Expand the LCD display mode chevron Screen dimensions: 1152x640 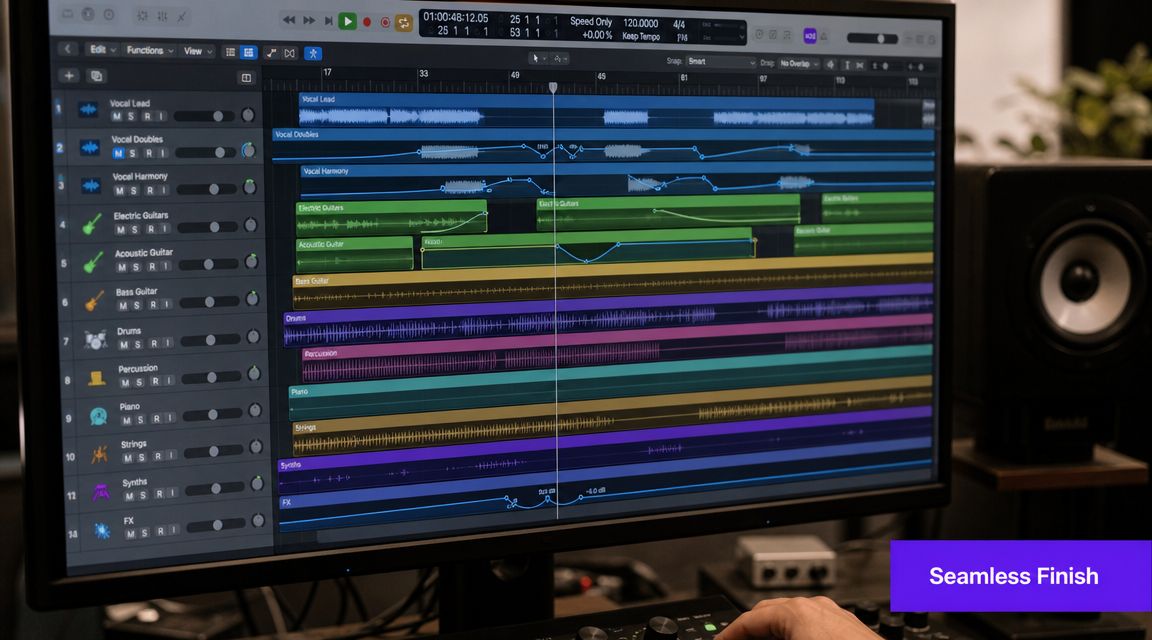[x=741, y=37]
